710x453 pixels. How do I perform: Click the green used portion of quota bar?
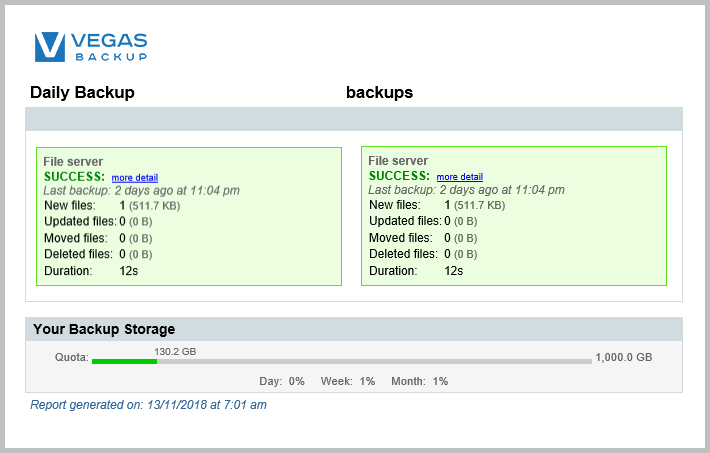coord(124,361)
